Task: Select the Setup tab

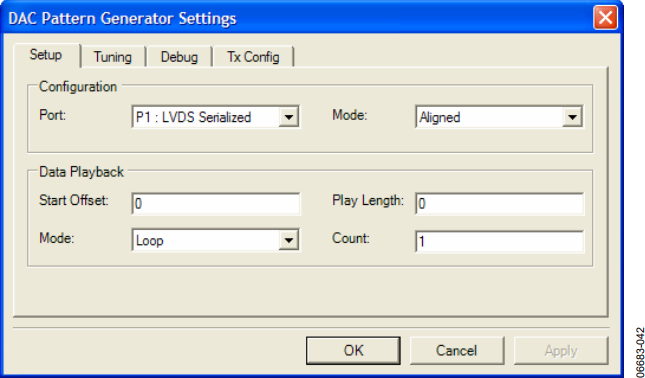Action: [46, 55]
